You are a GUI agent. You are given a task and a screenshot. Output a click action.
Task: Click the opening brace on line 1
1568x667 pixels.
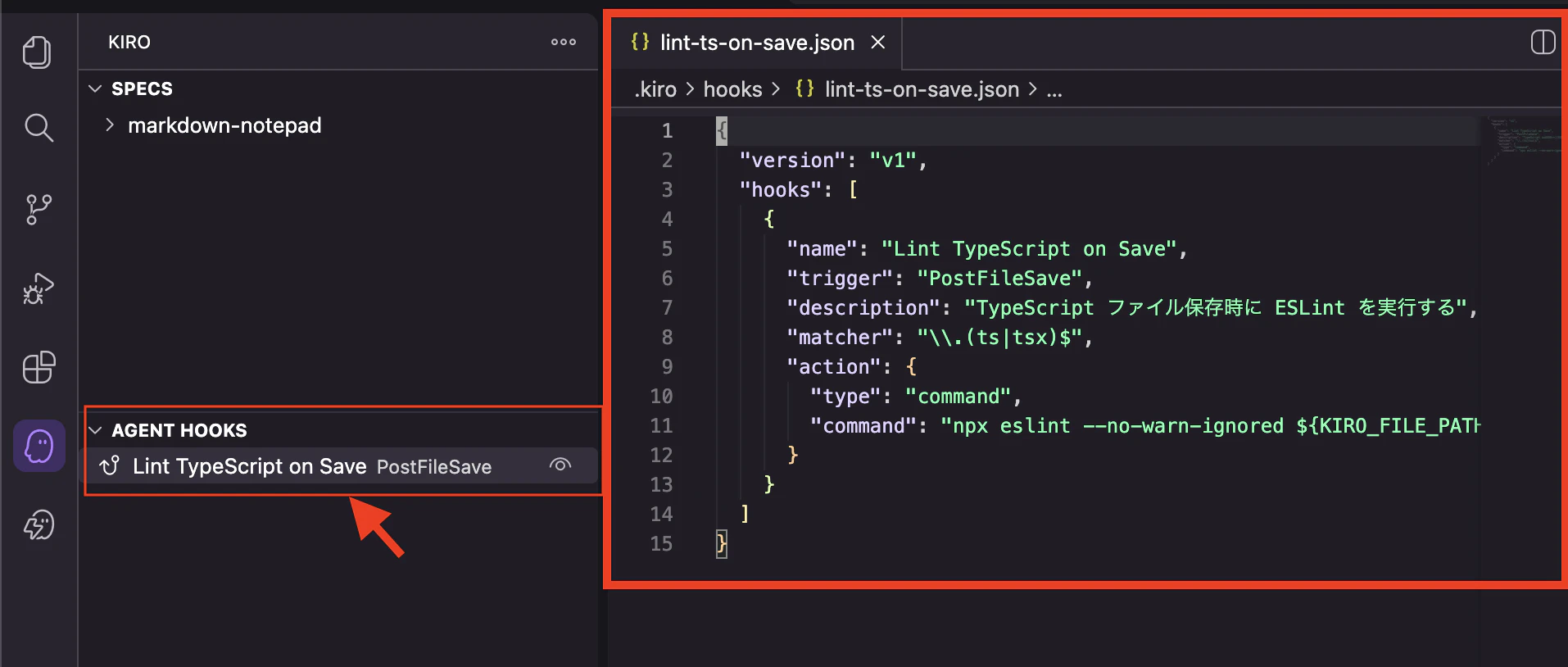722,131
